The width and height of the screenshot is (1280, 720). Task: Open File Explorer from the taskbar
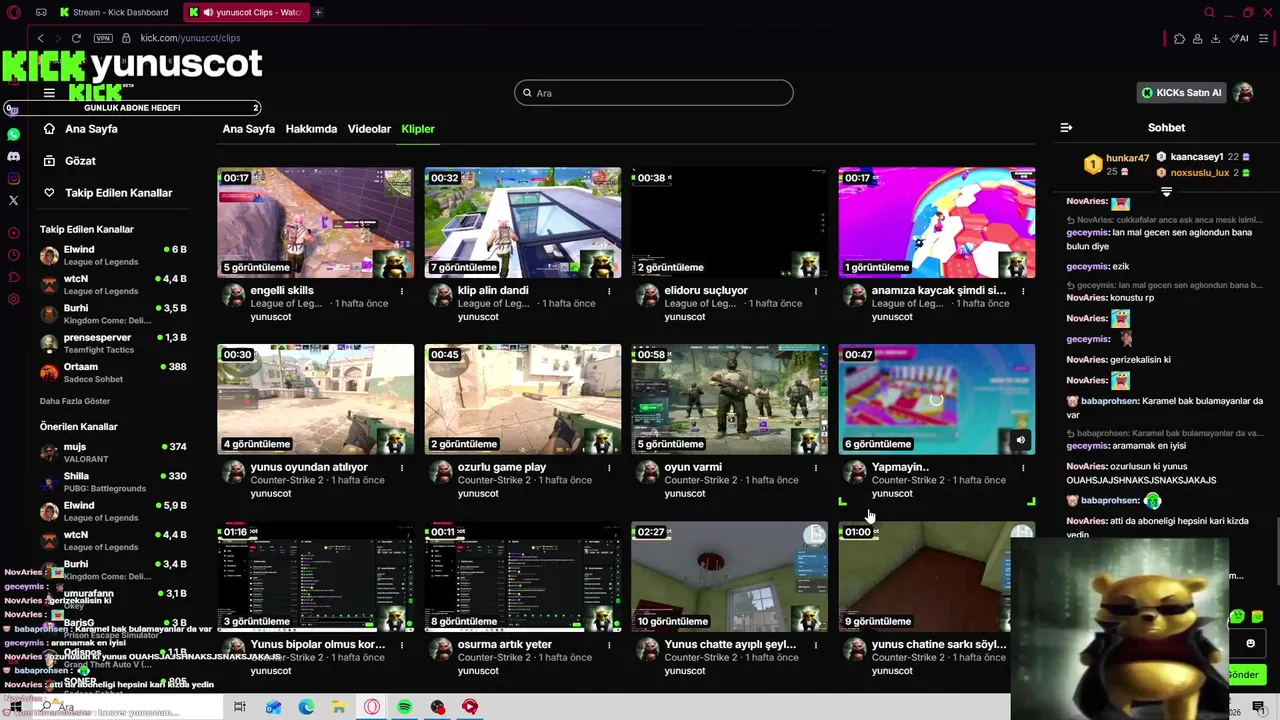(x=339, y=707)
